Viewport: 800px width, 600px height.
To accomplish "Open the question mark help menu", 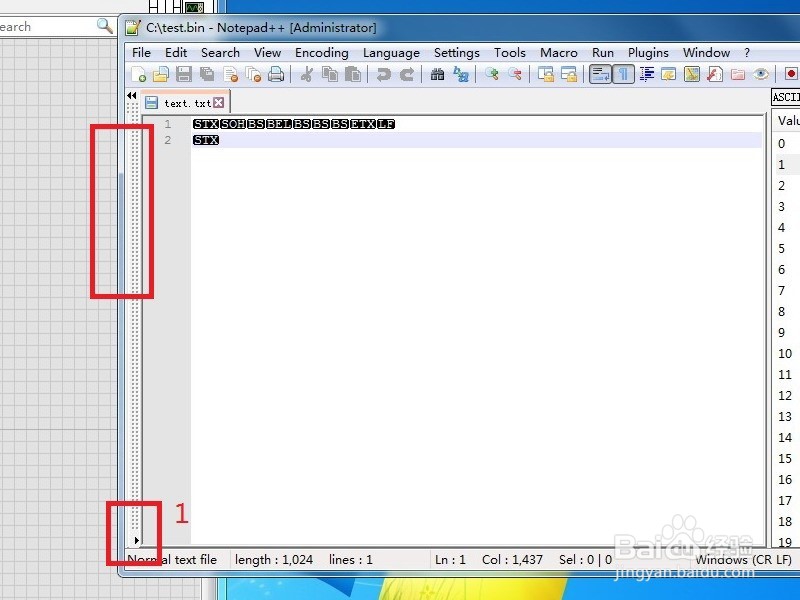I will (747, 53).
